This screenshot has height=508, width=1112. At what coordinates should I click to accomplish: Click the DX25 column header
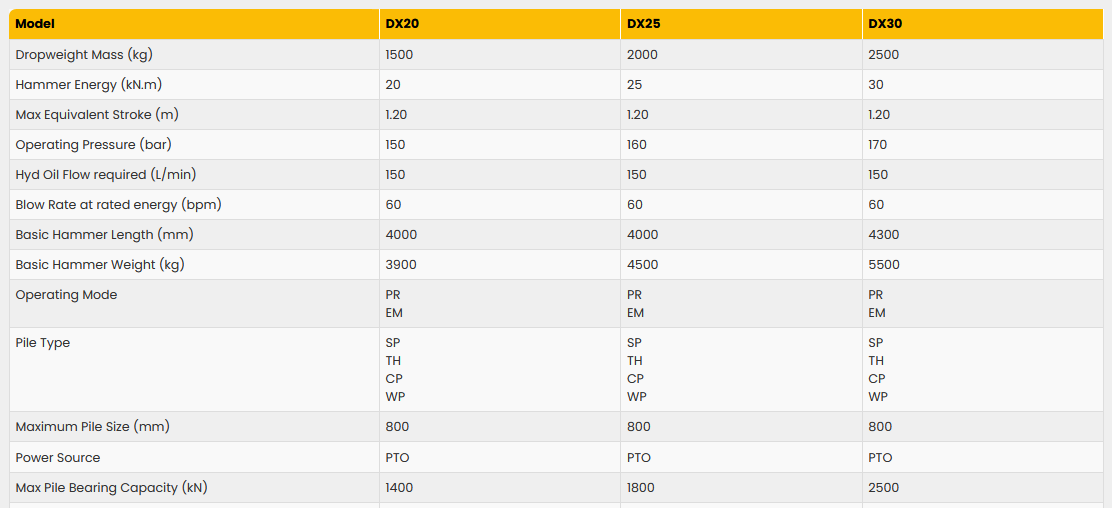pos(644,24)
